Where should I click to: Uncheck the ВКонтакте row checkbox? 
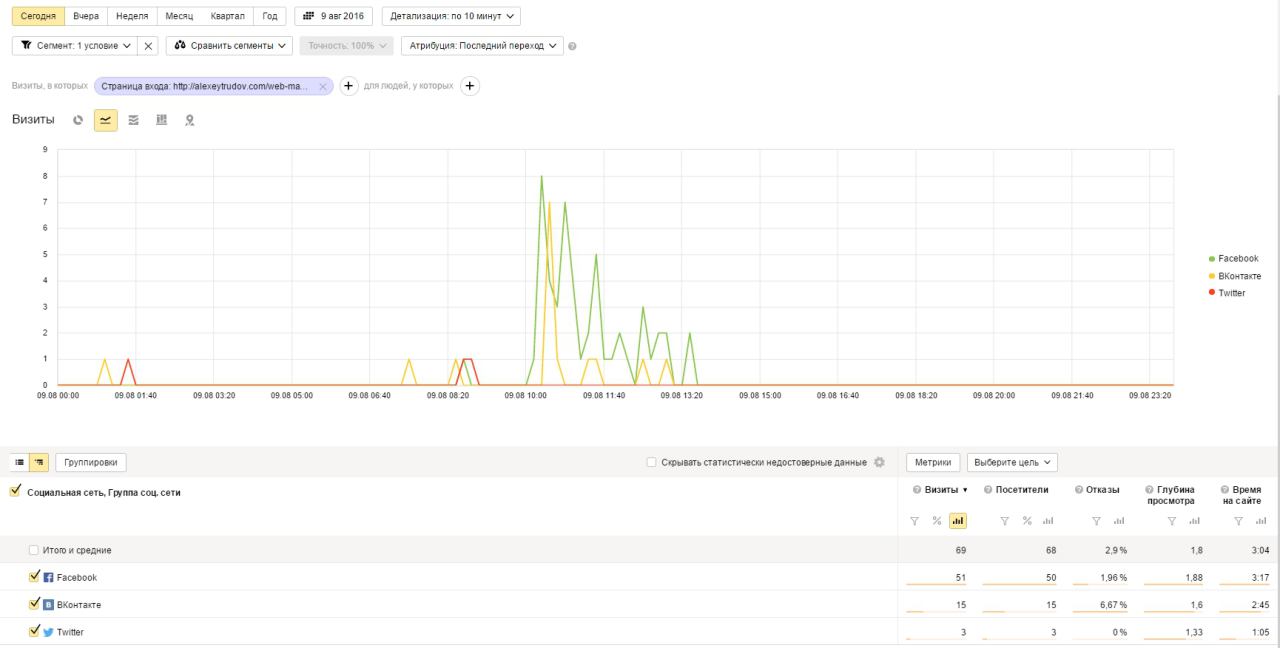(35, 603)
